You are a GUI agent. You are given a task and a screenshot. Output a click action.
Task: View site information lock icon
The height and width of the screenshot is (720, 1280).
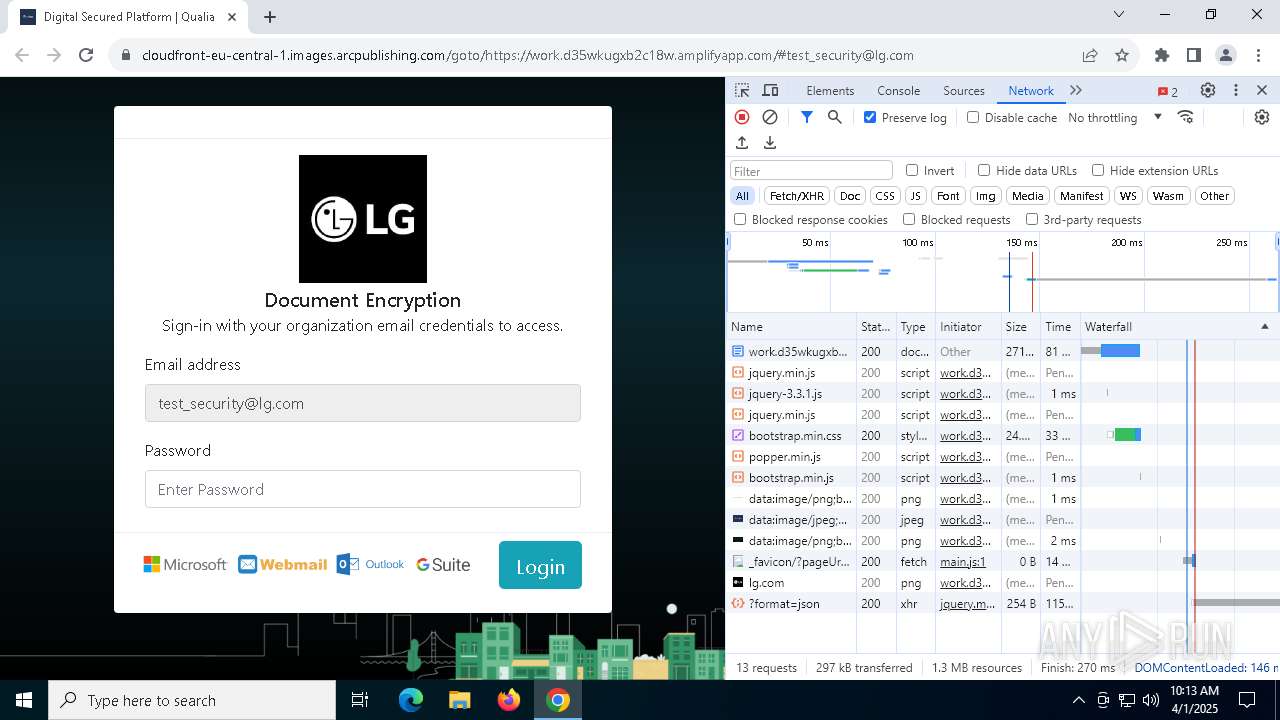[126, 55]
